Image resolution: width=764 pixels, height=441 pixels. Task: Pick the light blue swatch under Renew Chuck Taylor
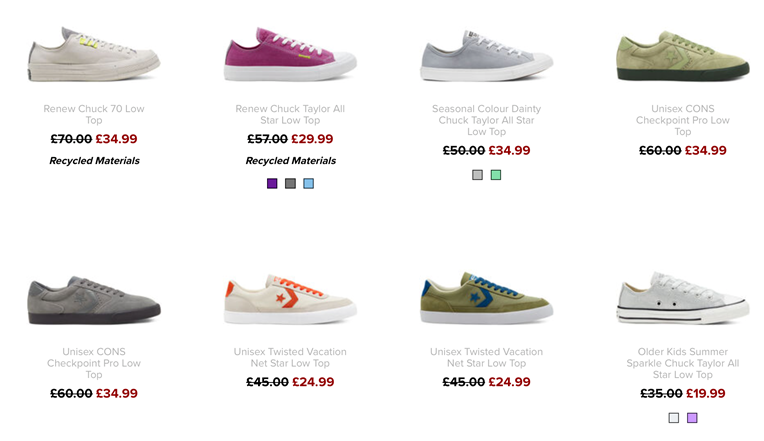point(308,183)
